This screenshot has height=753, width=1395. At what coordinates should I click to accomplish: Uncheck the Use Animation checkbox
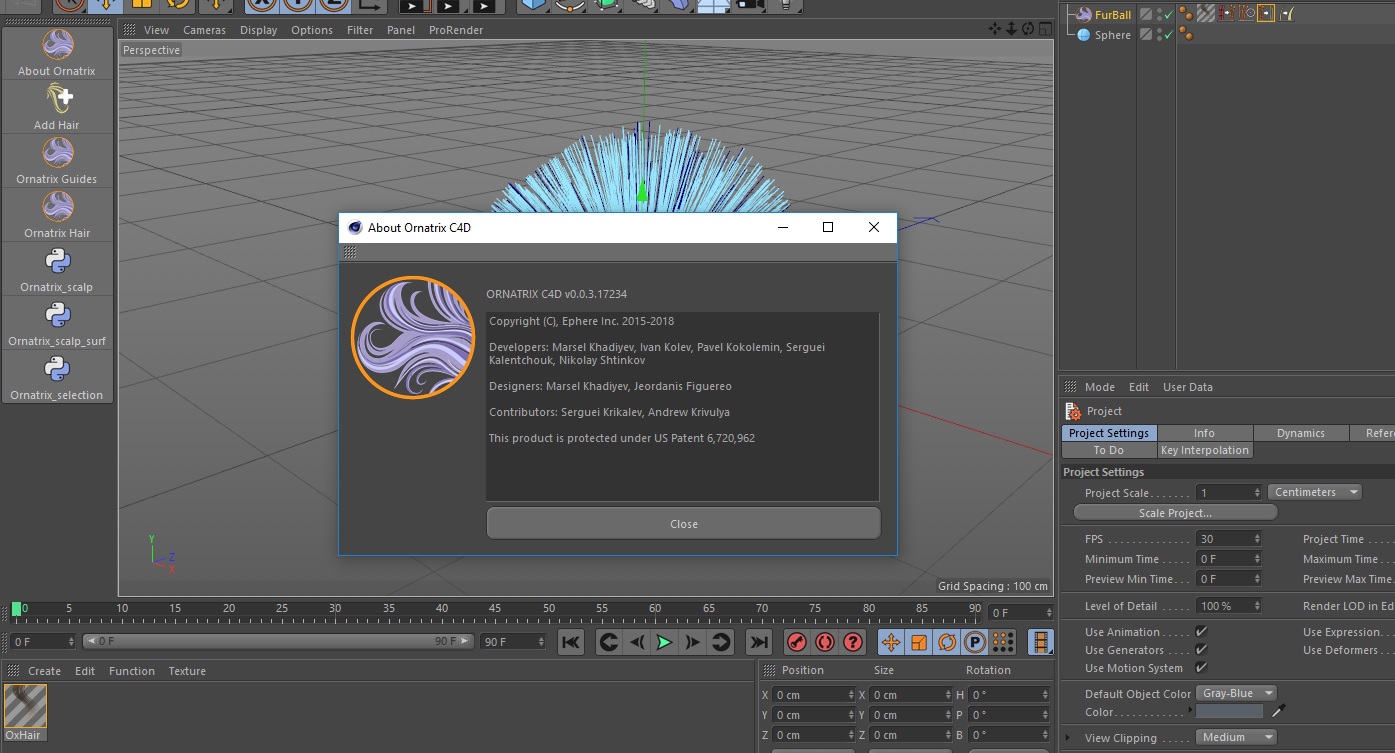pos(1201,632)
